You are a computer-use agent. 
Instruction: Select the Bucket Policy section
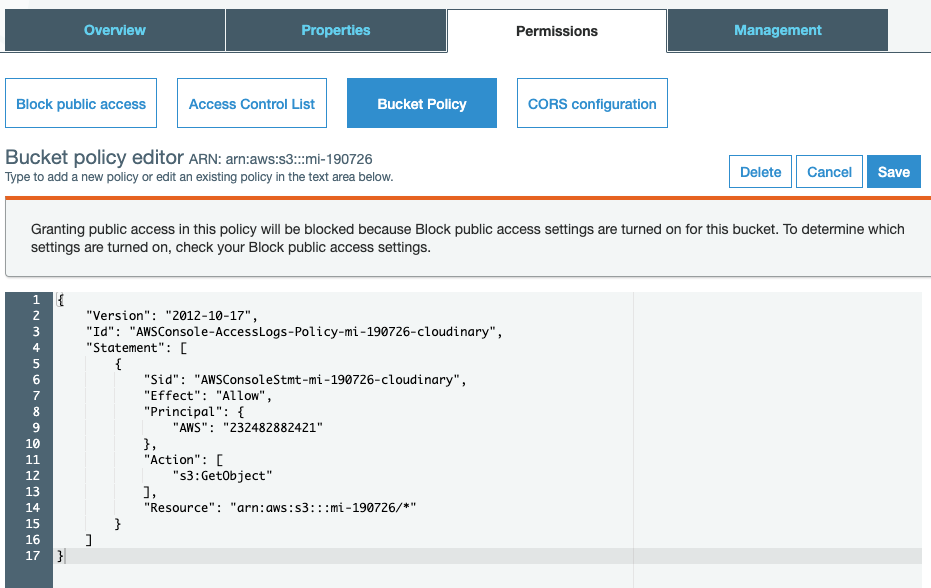422,103
